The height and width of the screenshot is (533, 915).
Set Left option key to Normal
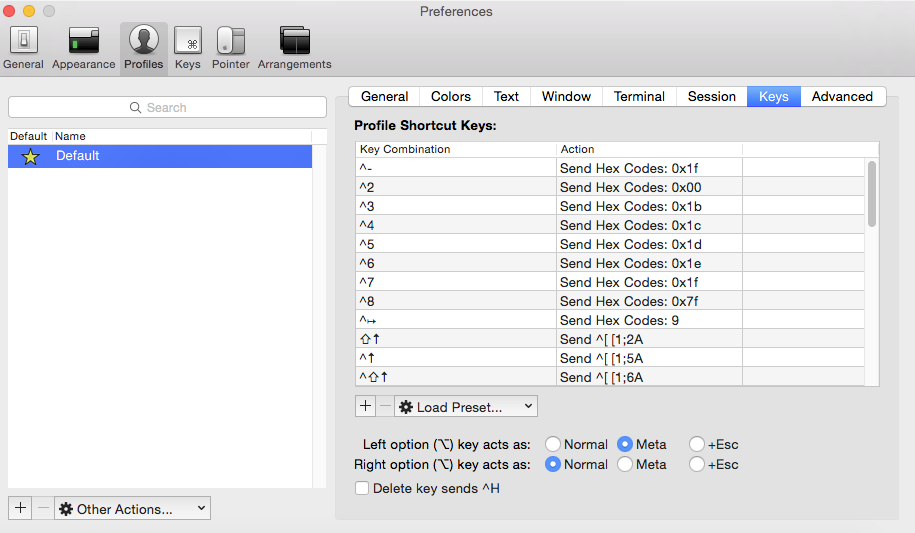coord(553,444)
